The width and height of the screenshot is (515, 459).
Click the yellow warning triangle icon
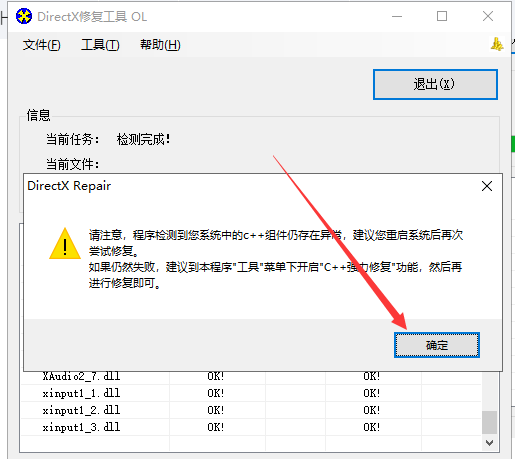[65, 244]
